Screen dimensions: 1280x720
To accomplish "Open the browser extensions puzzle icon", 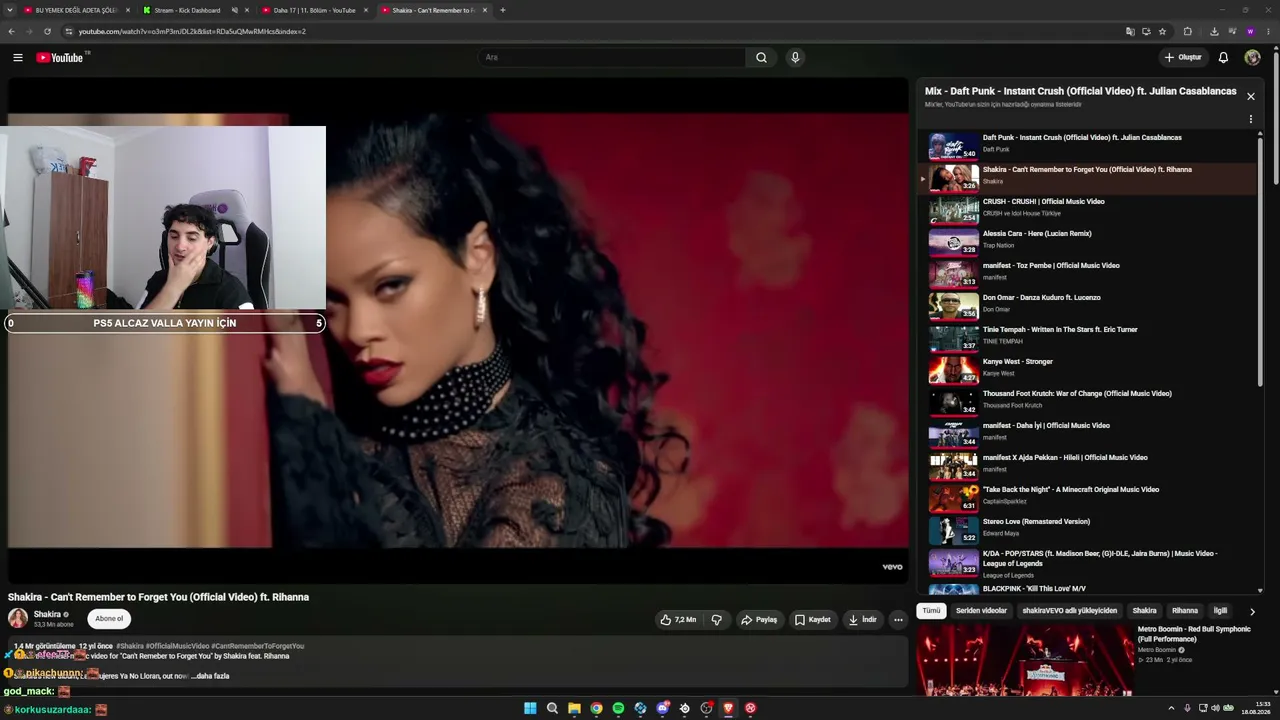I will (1187, 31).
